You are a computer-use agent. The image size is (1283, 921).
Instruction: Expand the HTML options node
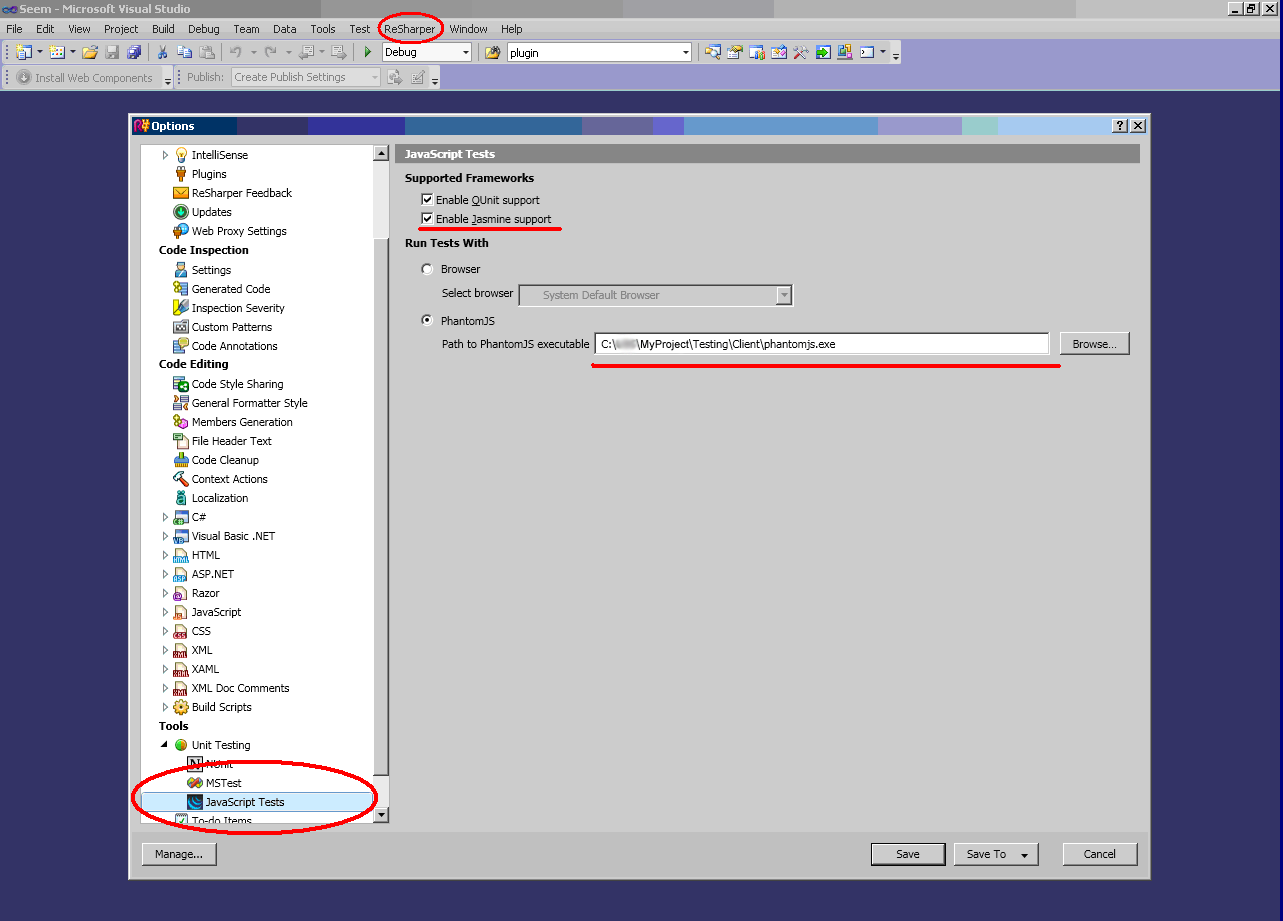pyautogui.click(x=166, y=555)
